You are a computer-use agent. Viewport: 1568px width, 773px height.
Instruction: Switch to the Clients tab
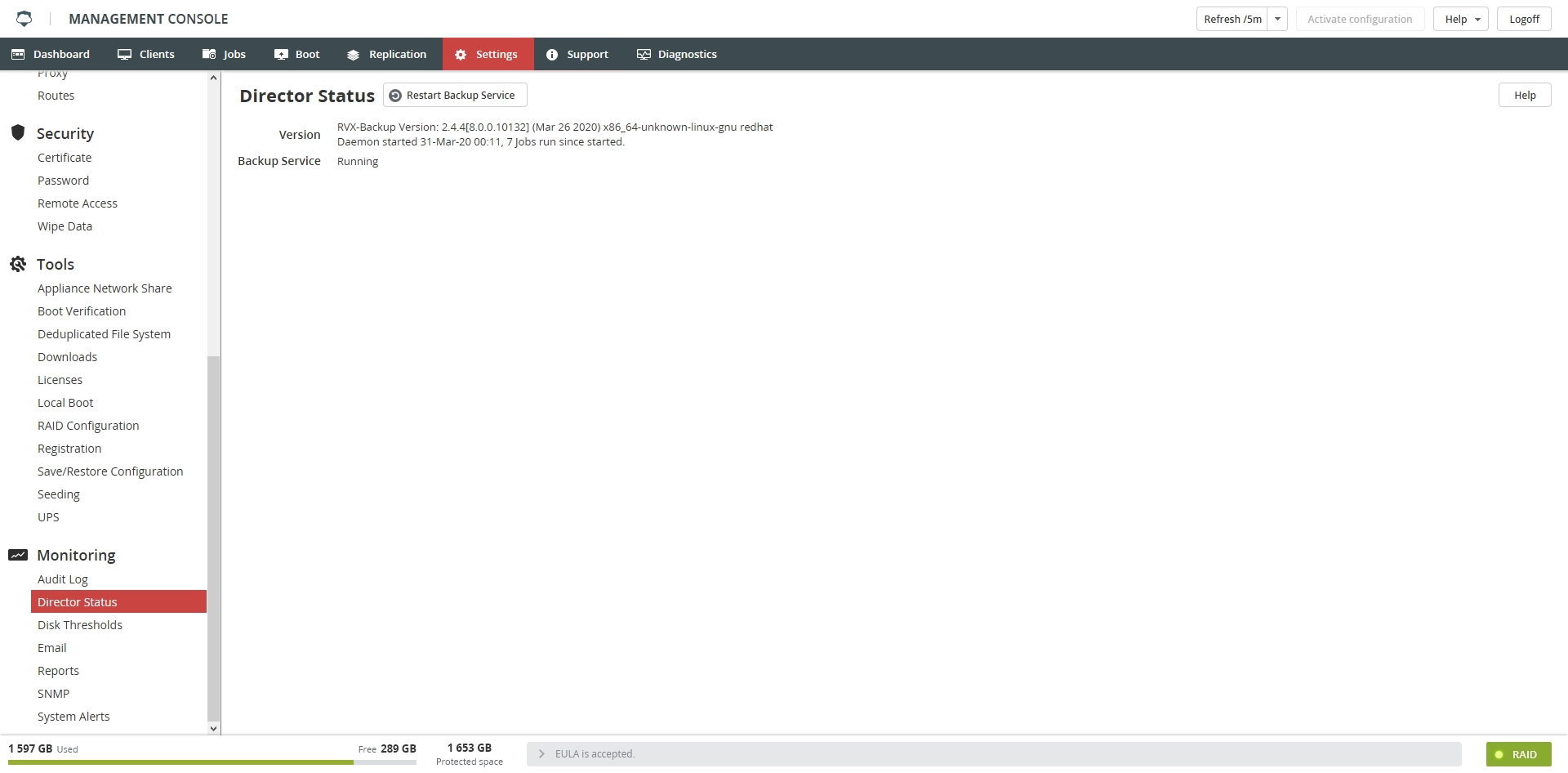tap(146, 54)
